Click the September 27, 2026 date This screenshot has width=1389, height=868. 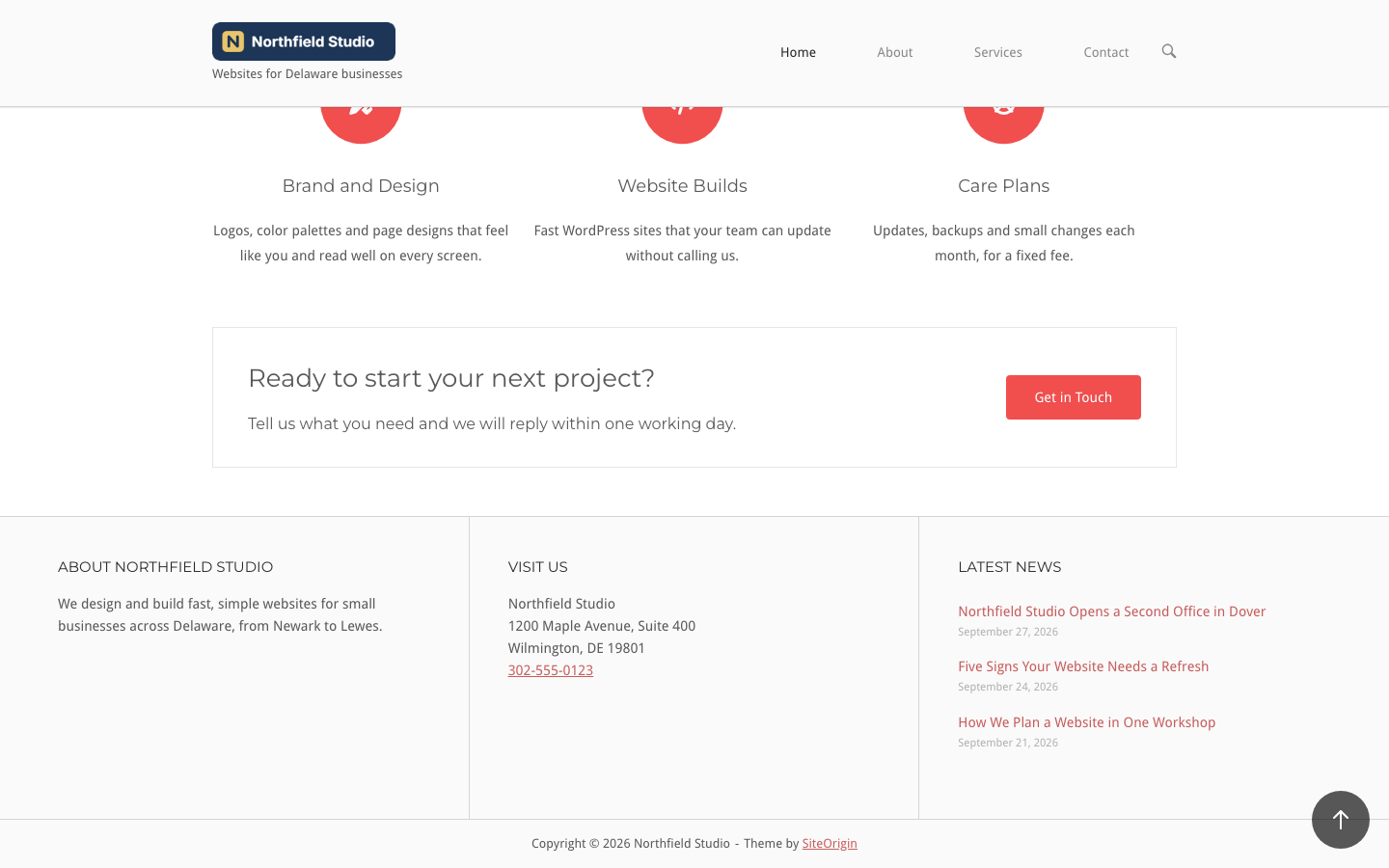coord(1008,632)
